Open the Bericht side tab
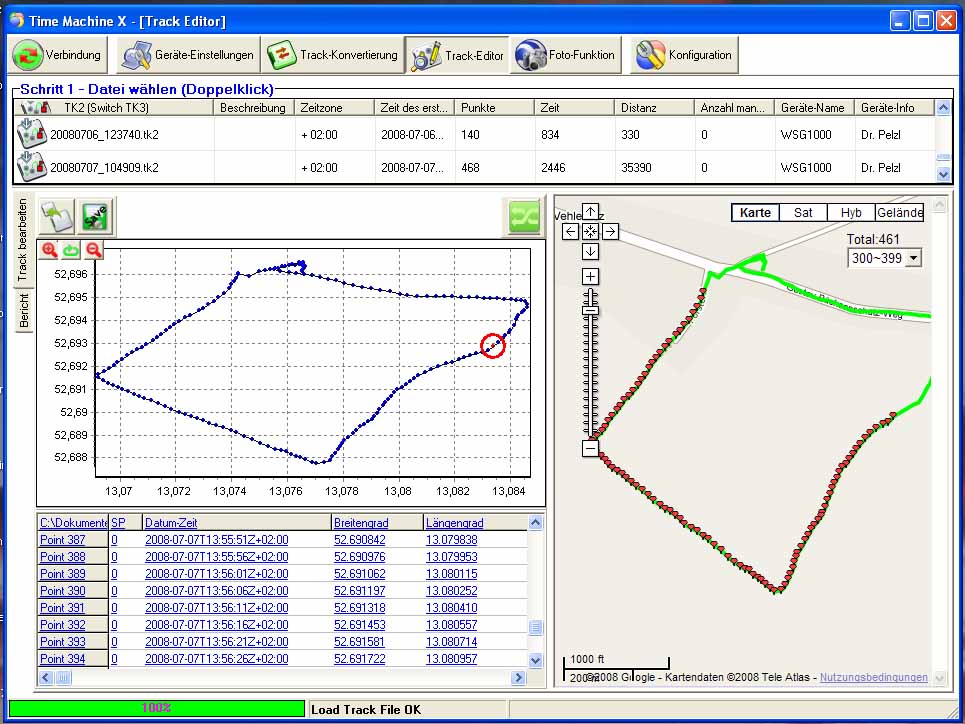The image size is (965, 724). [x=24, y=311]
